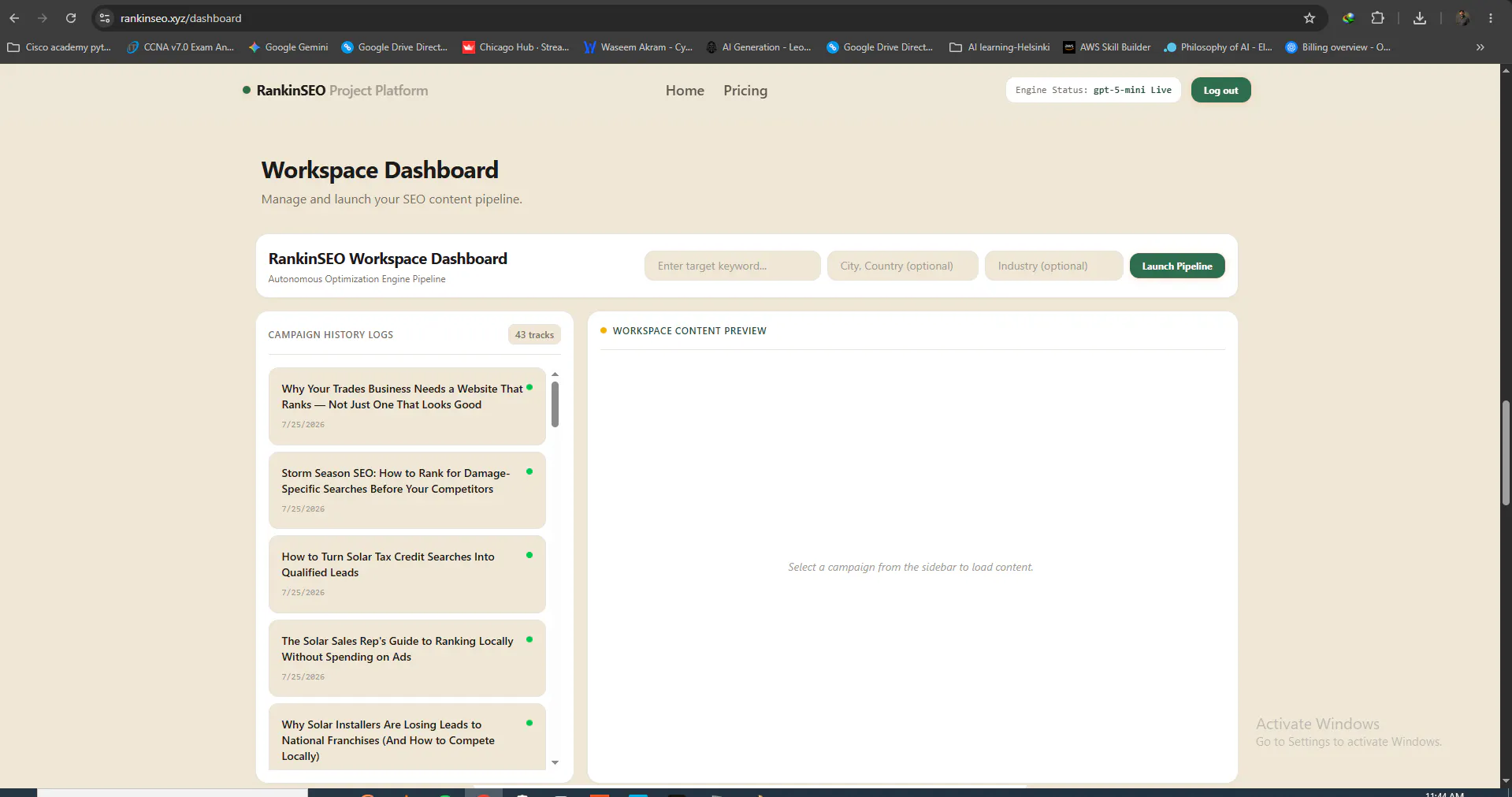Open the AI Generation - Leo bookmark
The width and height of the screenshot is (1512, 797).
tap(759, 47)
